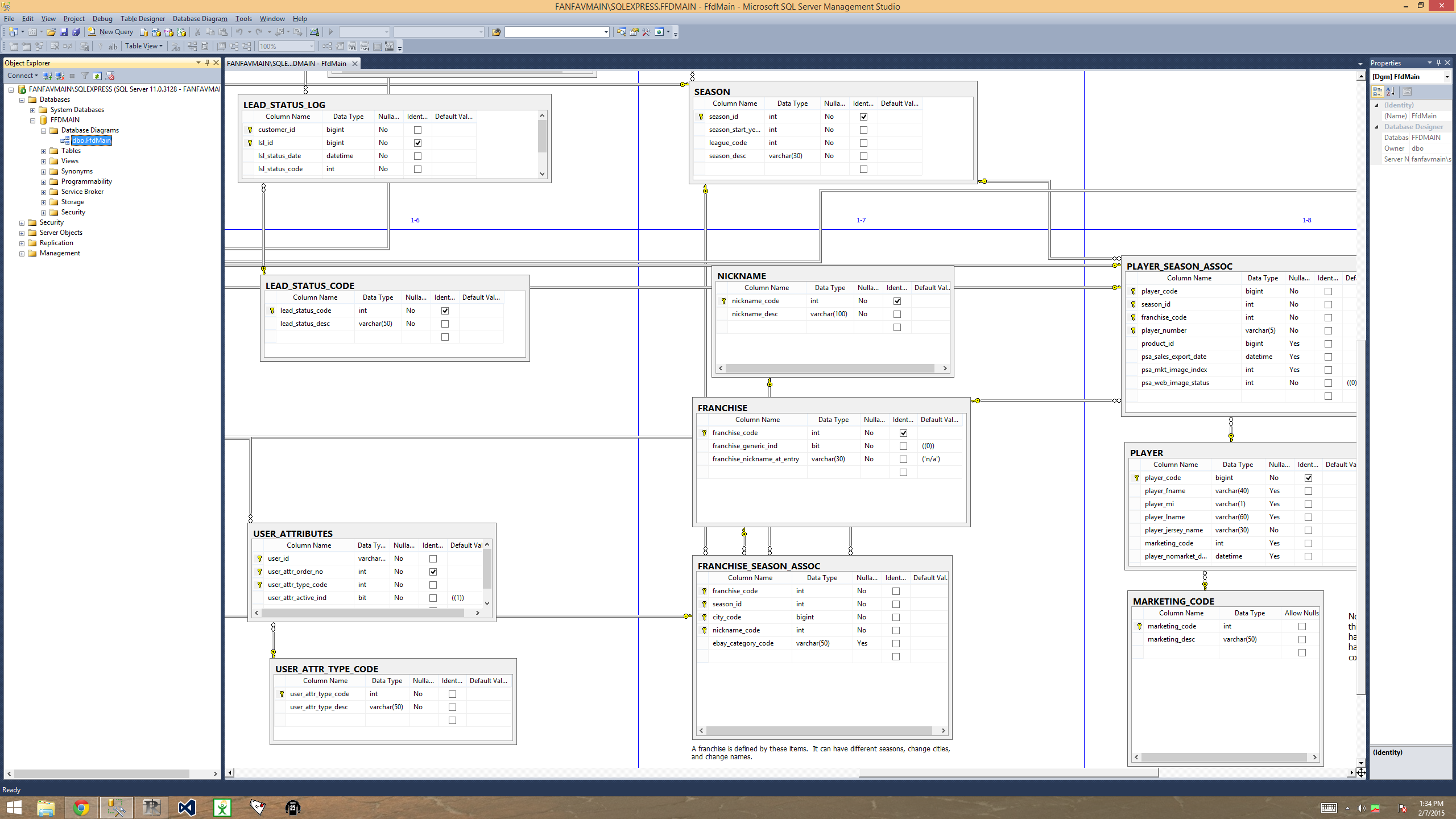Open the Tools menu
1456x819 pixels.
click(243, 19)
